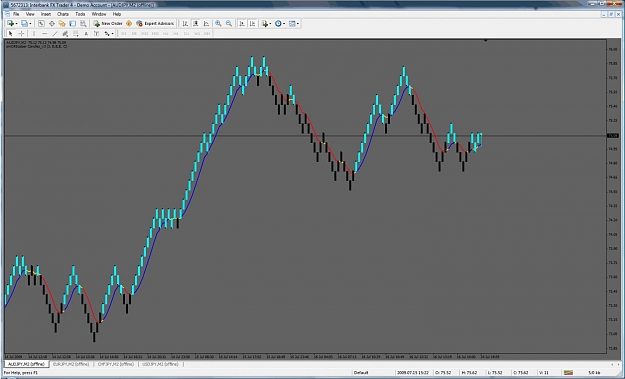Select the horizontal line drawing tool
The height and width of the screenshot is (379, 625).
click(x=45, y=33)
